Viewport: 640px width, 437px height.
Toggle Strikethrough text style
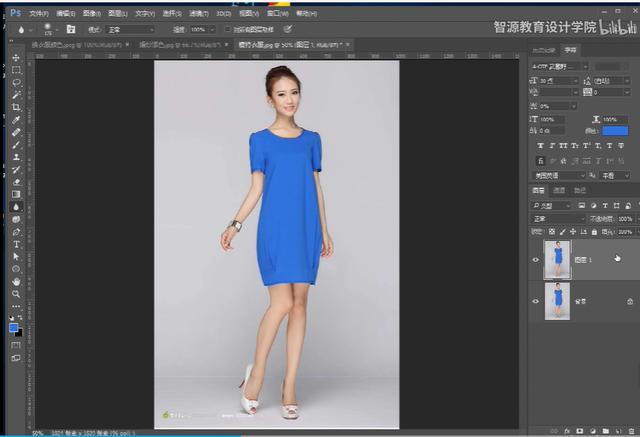pos(621,146)
